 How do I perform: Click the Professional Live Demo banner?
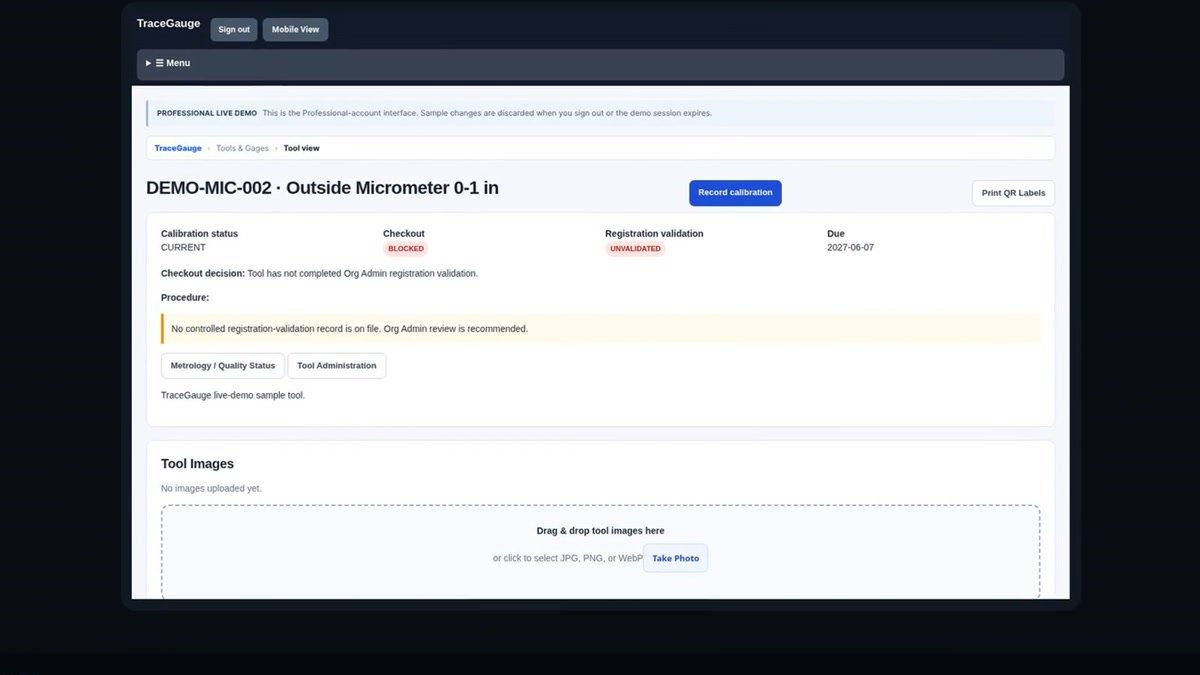coord(600,113)
